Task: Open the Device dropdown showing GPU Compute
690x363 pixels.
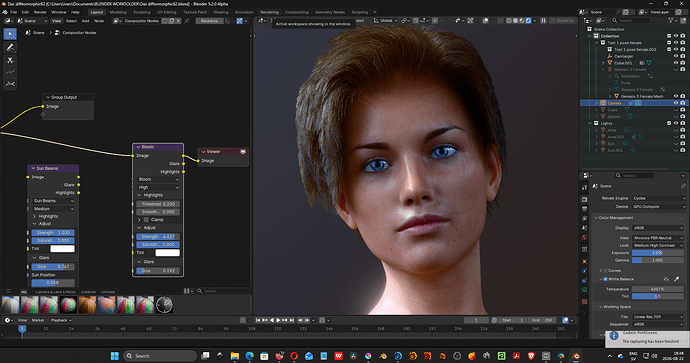Action: 659,206
